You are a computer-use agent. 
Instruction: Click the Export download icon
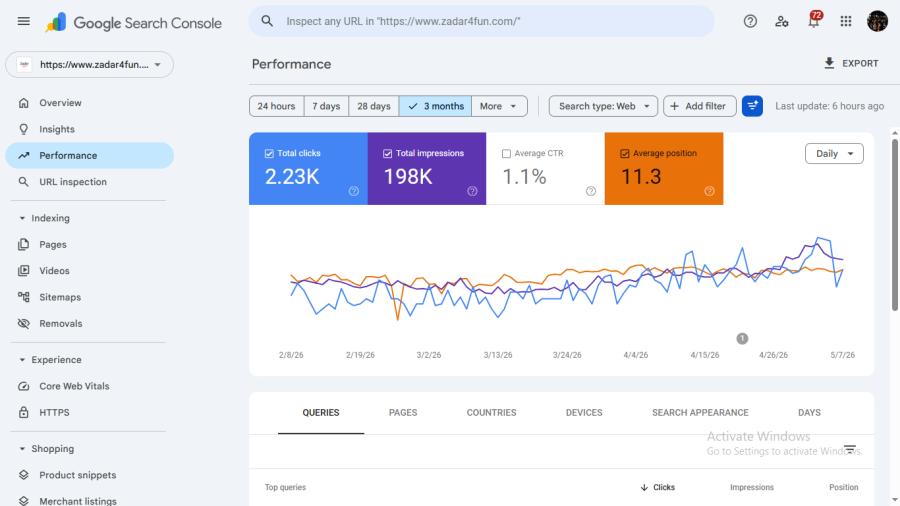click(x=829, y=63)
